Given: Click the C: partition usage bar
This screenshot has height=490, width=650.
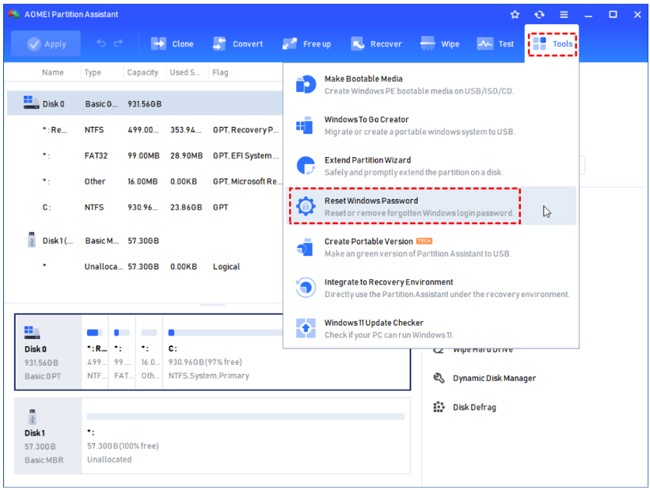Looking at the screenshot, I should pos(225,332).
